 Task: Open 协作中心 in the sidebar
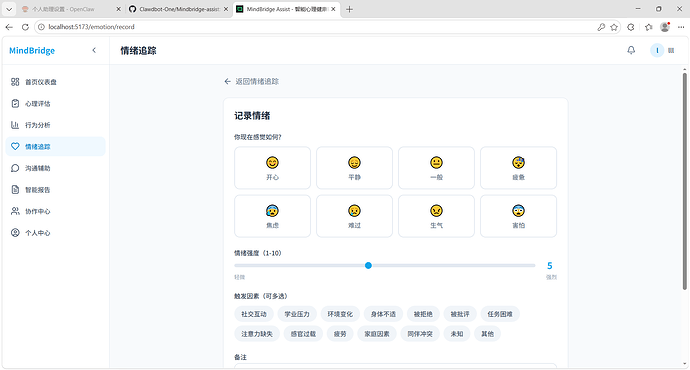click(55, 211)
